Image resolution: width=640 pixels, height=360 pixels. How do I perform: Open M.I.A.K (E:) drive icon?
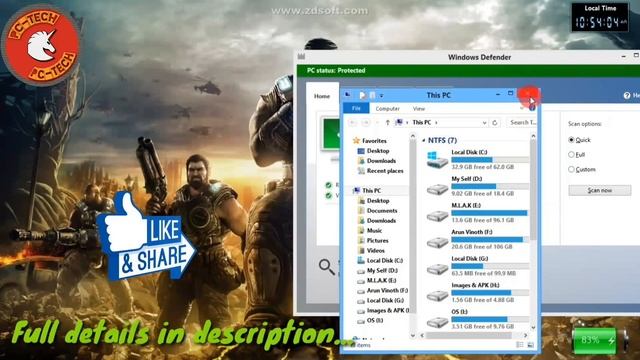pos(437,216)
